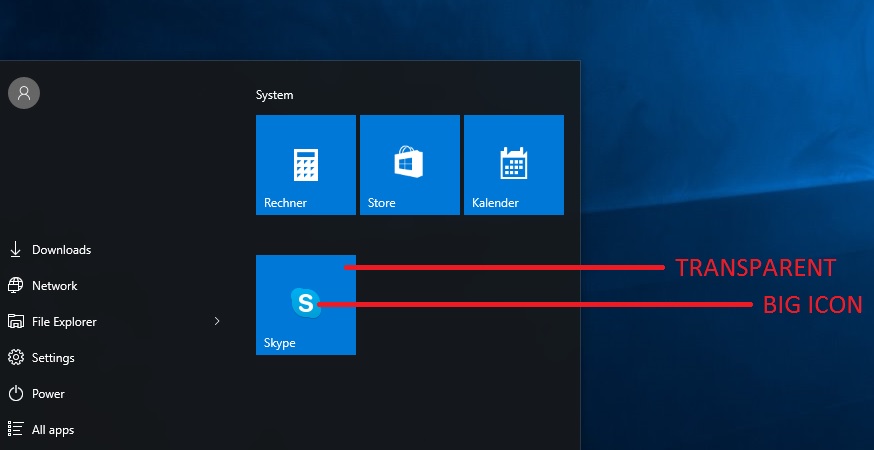Click the File Explorer folder icon
Screen dimensions: 874x450
pos(16,322)
